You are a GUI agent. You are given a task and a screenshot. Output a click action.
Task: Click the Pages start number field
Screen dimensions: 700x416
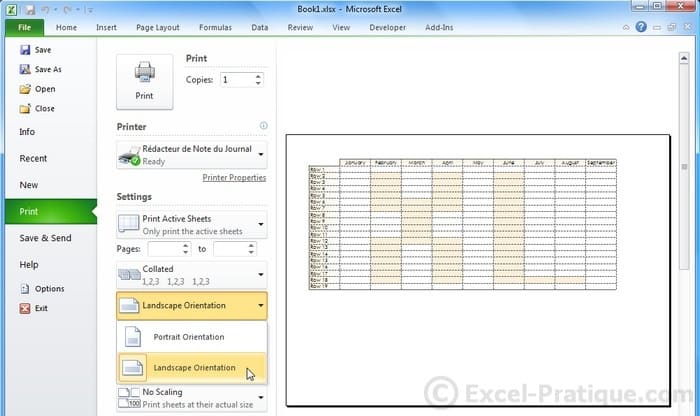pyautogui.click(x=165, y=249)
